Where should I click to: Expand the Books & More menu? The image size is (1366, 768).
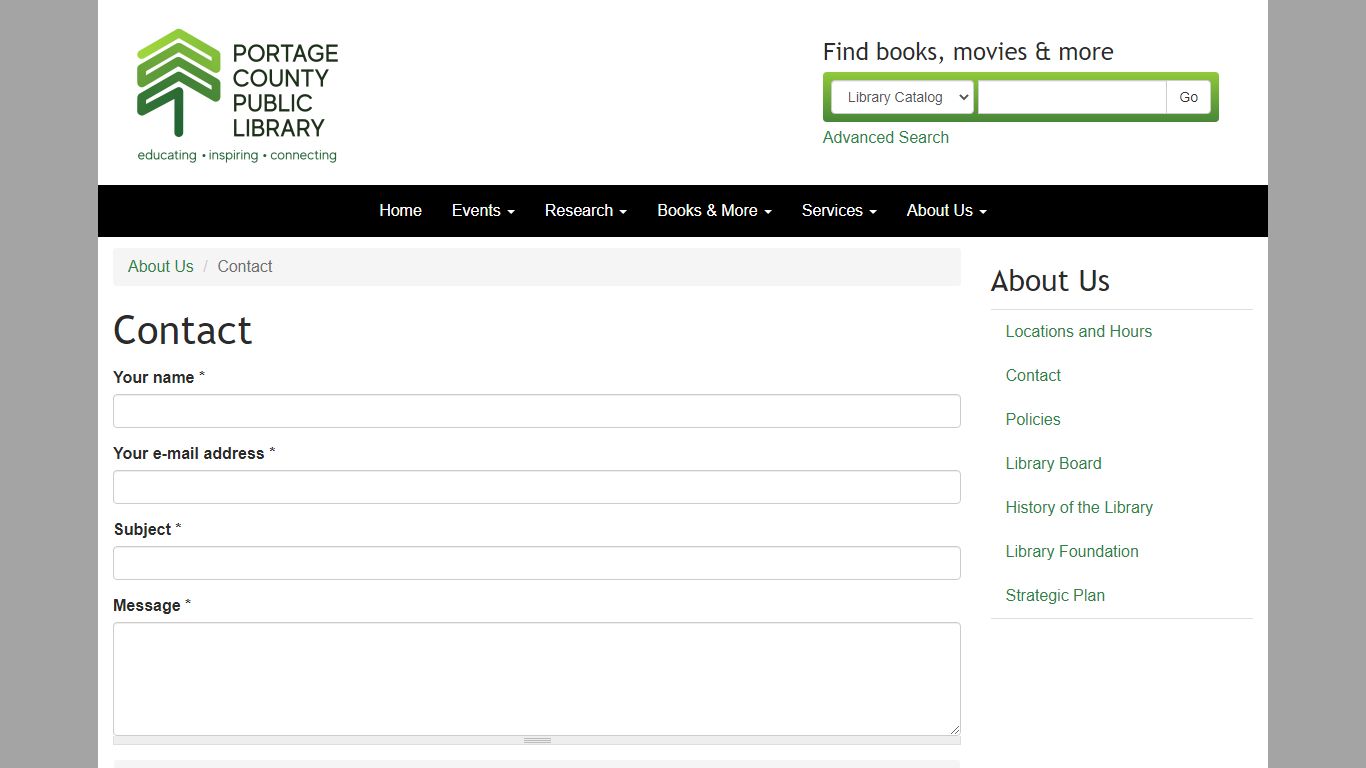(x=714, y=210)
